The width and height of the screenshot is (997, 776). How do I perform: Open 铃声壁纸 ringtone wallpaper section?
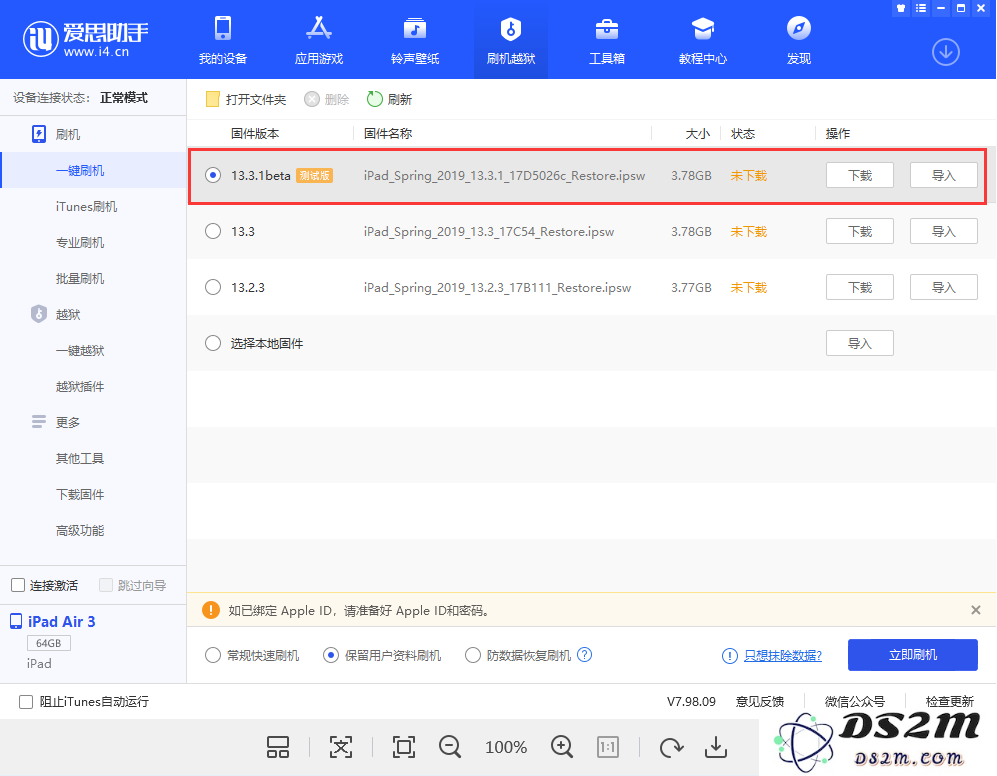pos(415,40)
